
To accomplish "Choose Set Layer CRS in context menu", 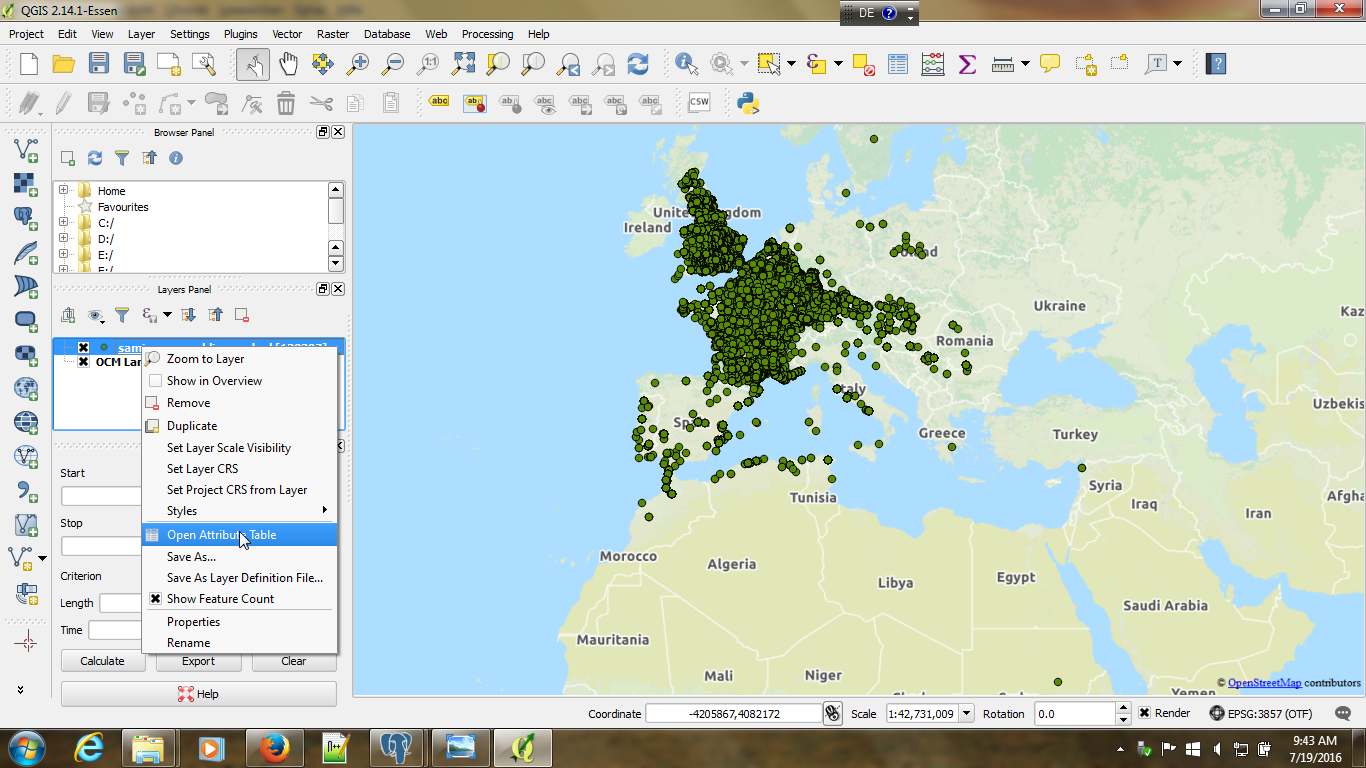I will [239, 469].
